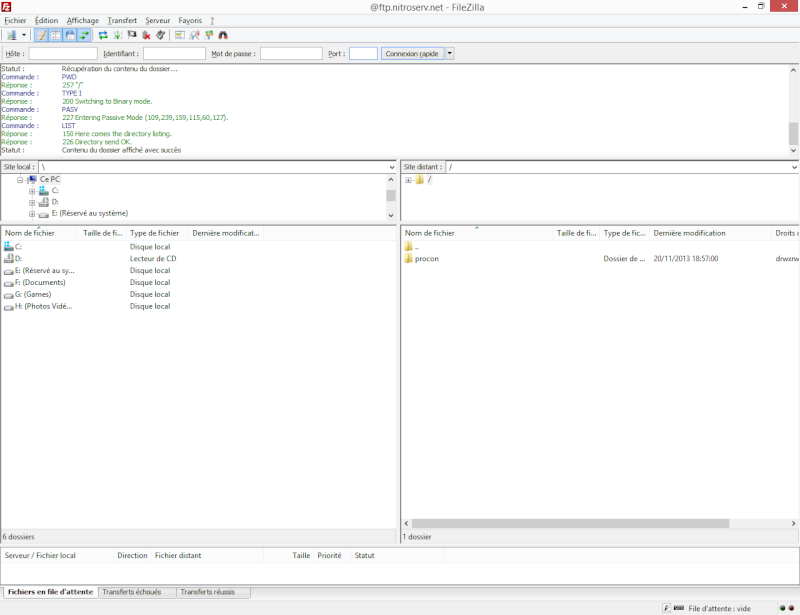Toggle the message log display
This screenshot has width=800, height=615.
[x=41, y=35]
